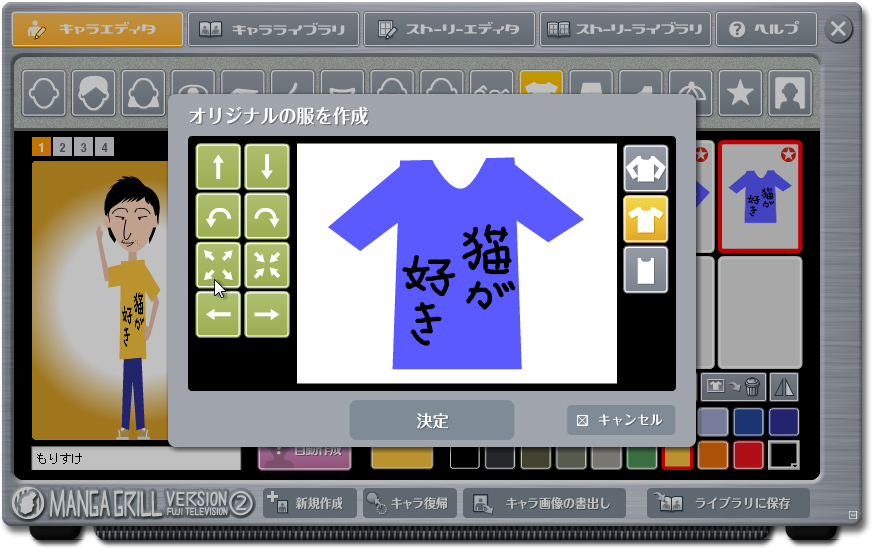
Task: Pick the dark navy color swatch
Action: click(784, 422)
